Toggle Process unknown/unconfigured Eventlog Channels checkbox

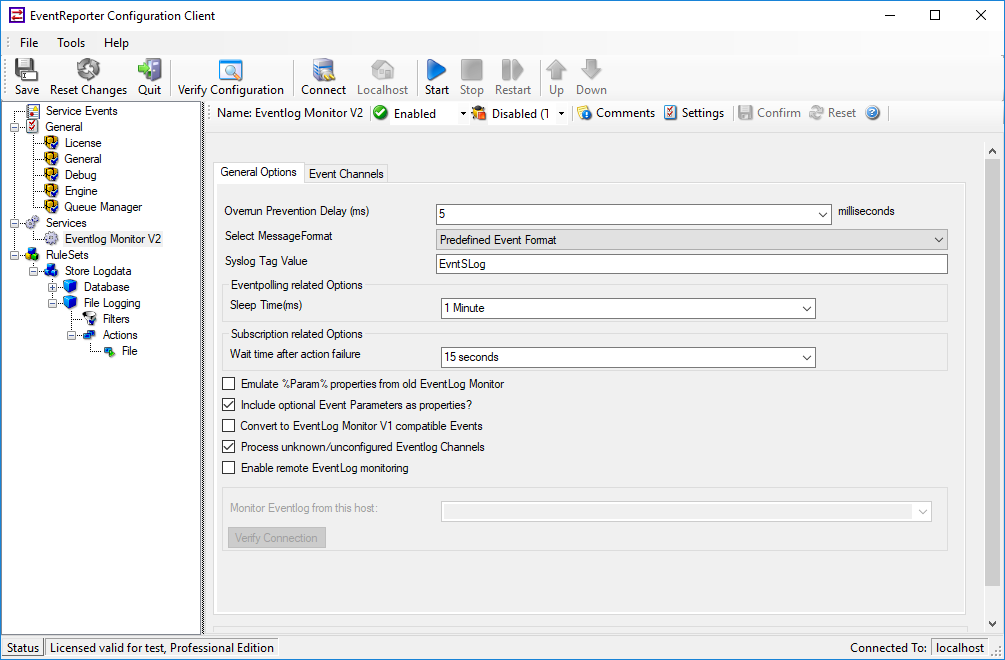click(x=229, y=447)
